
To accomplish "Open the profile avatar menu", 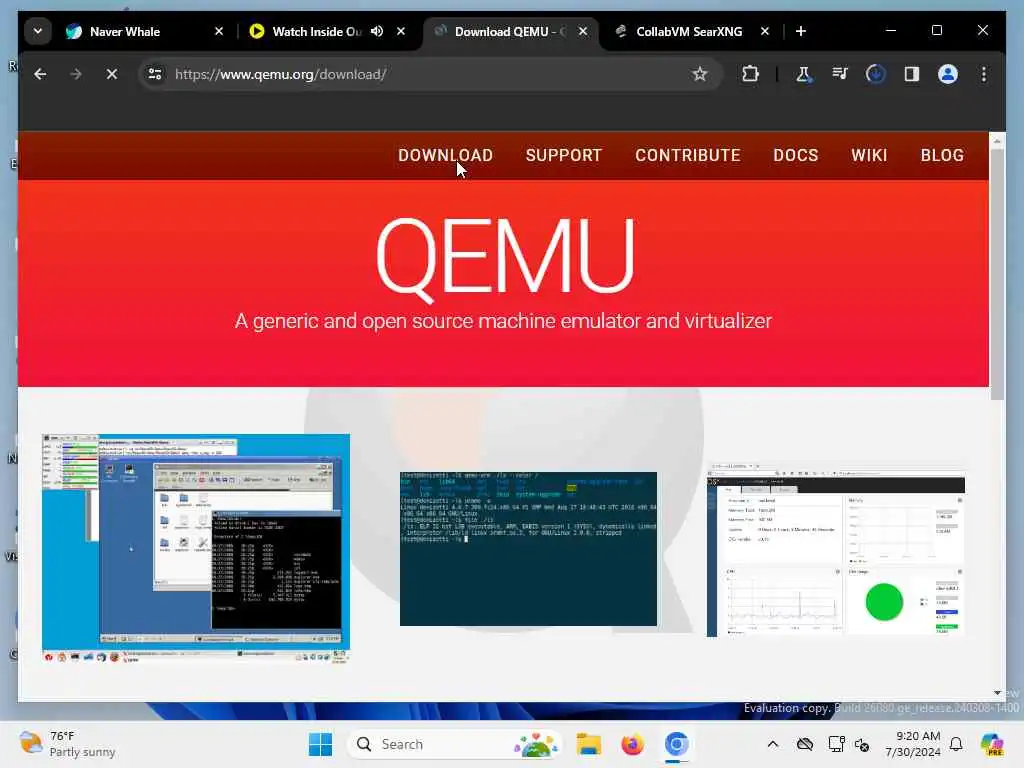I will (x=948, y=74).
